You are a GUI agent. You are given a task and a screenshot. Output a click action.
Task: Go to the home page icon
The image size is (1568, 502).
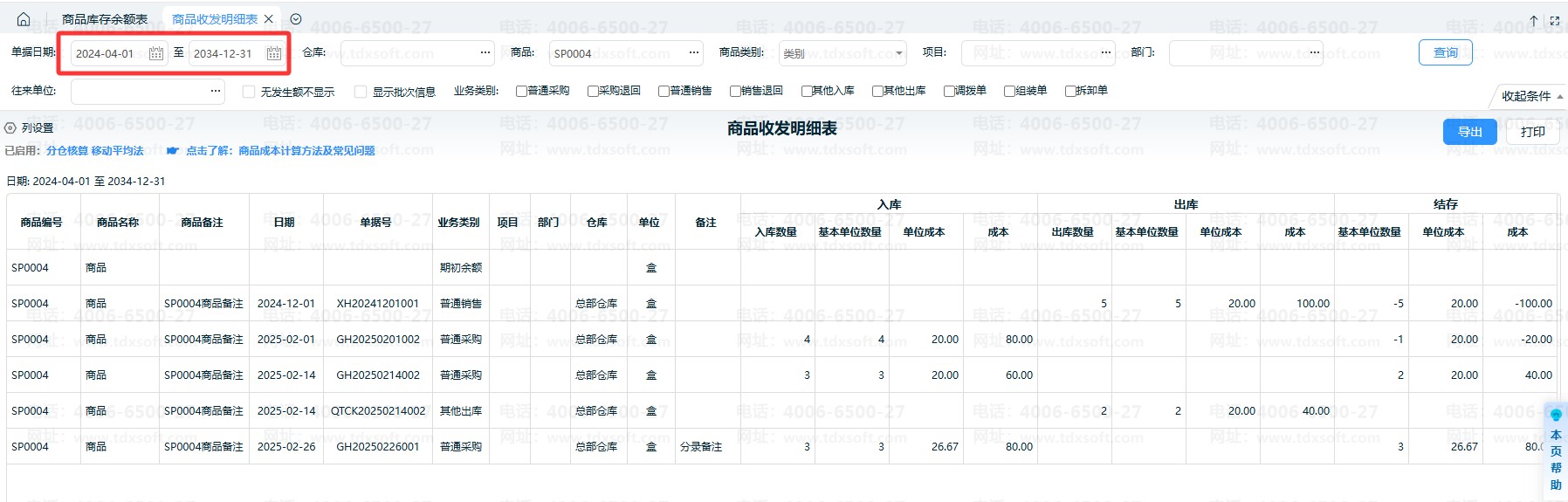pyautogui.click(x=24, y=19)
